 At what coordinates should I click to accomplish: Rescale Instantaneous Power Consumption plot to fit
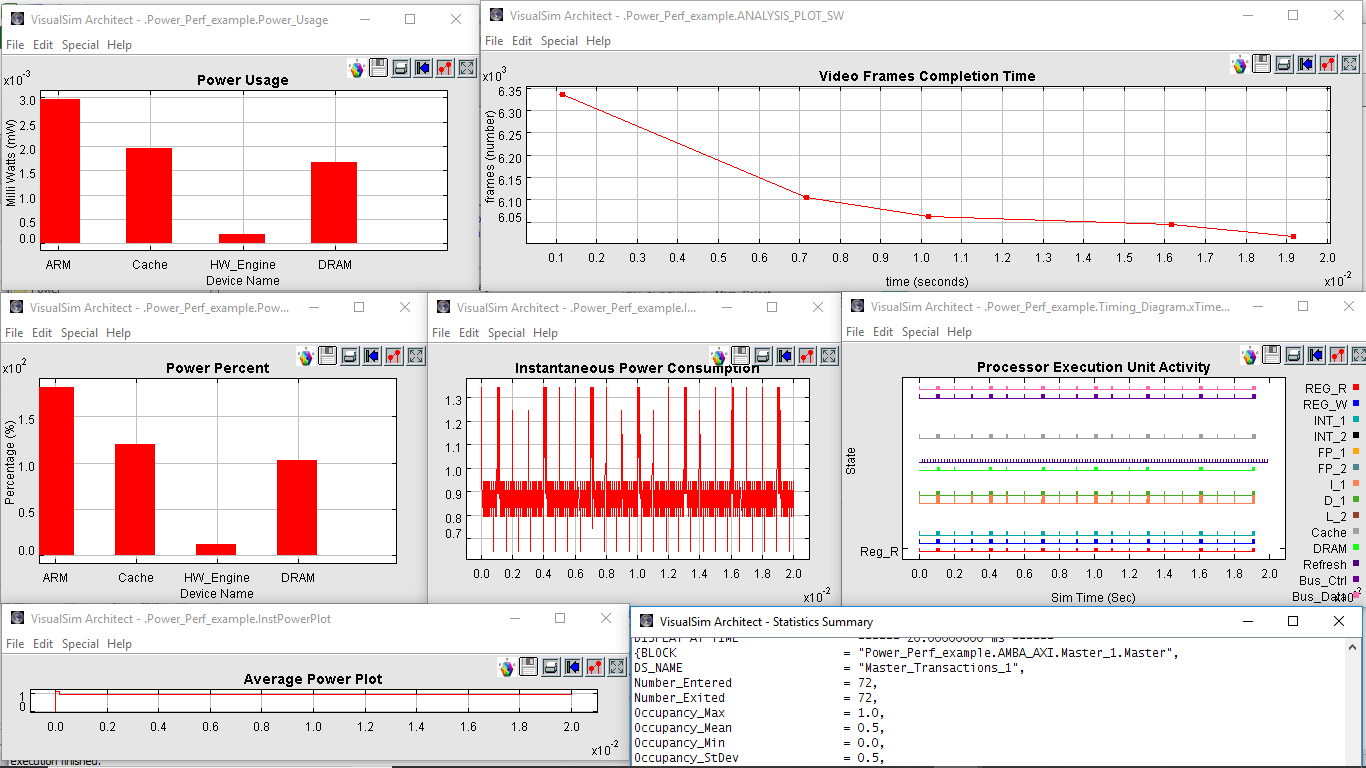[829, 356]
